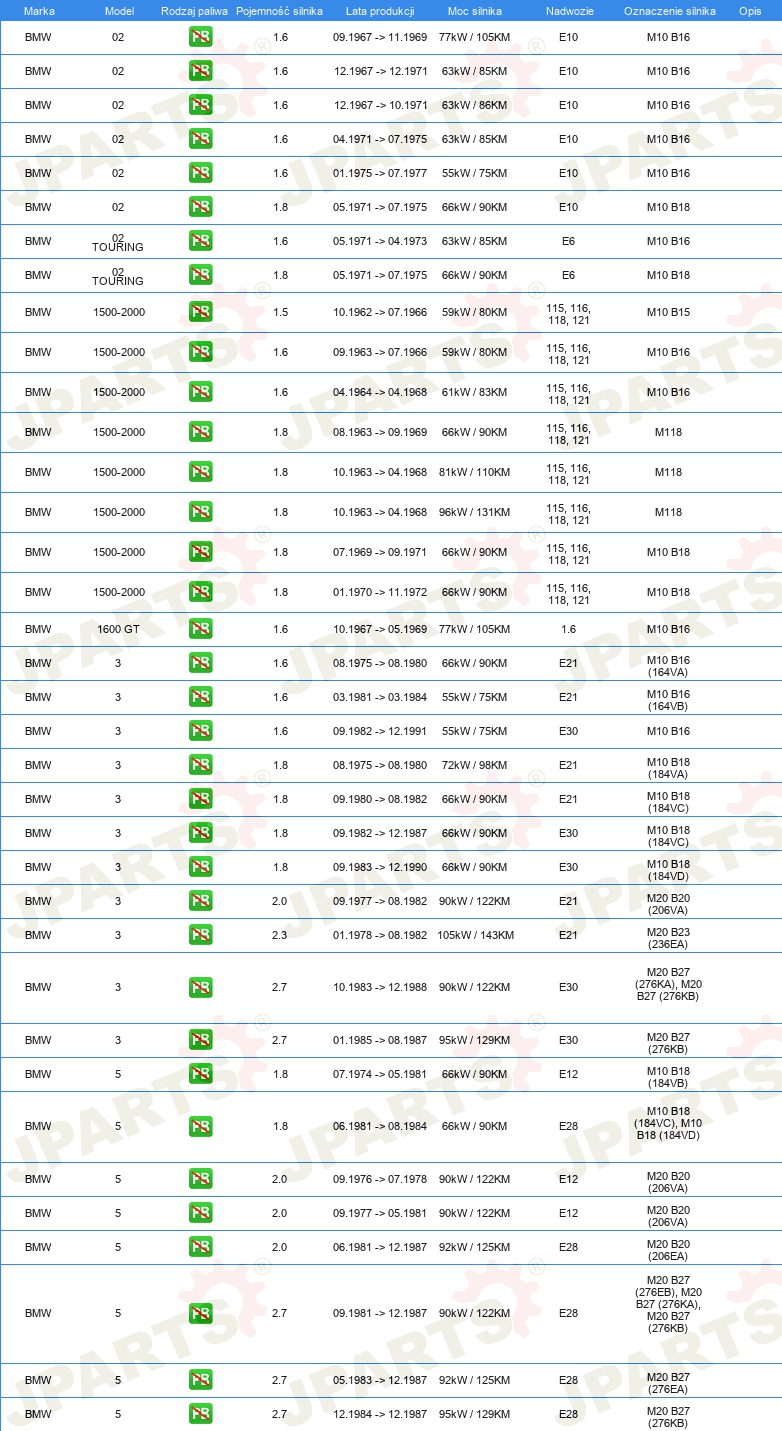Click fuel icon in the 96kW / 131KM row
This screenshot has width=782, height=1431.
coord(200,512)
